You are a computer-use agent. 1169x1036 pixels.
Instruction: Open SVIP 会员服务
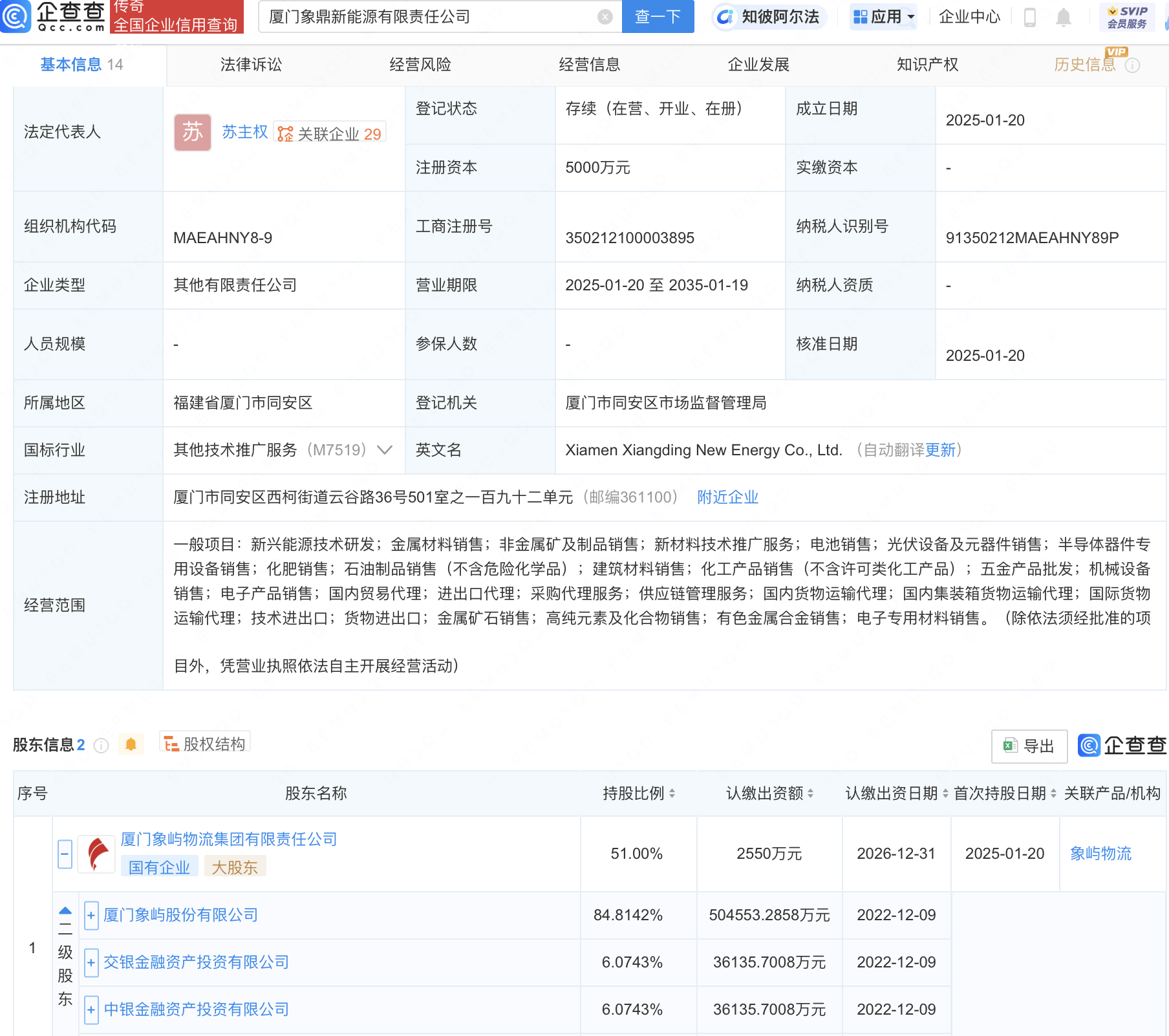(x=1127, y=17)
